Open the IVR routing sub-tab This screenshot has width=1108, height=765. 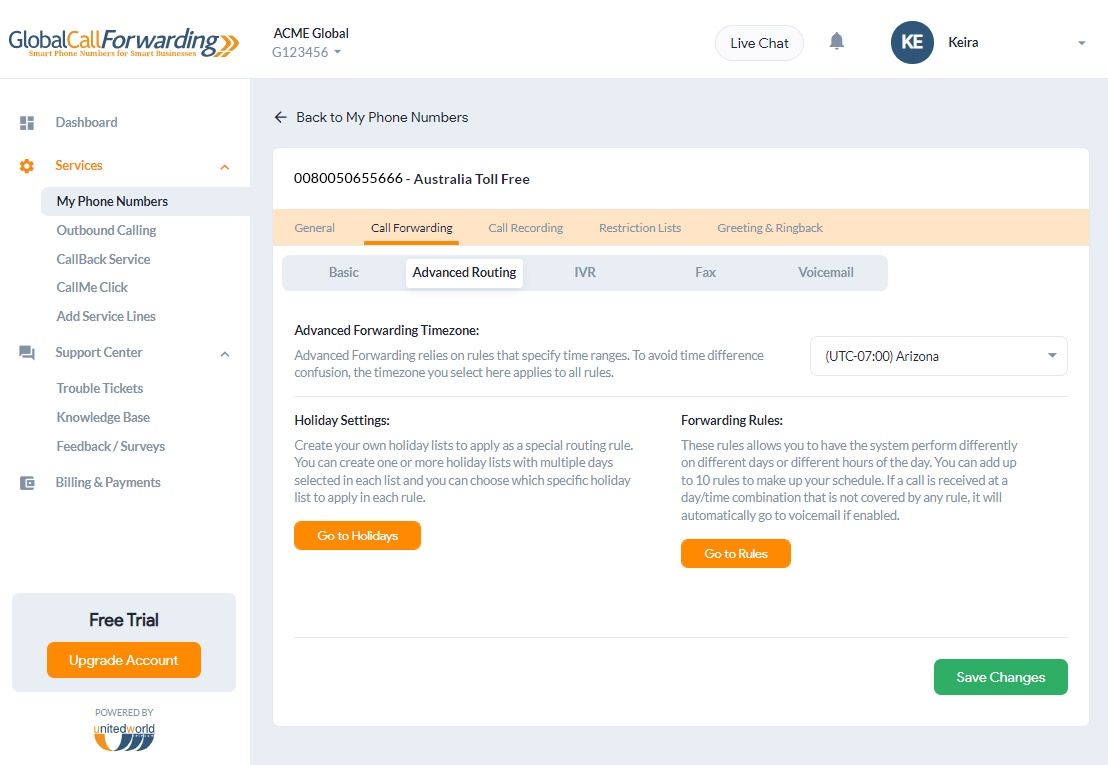[585, 272]
